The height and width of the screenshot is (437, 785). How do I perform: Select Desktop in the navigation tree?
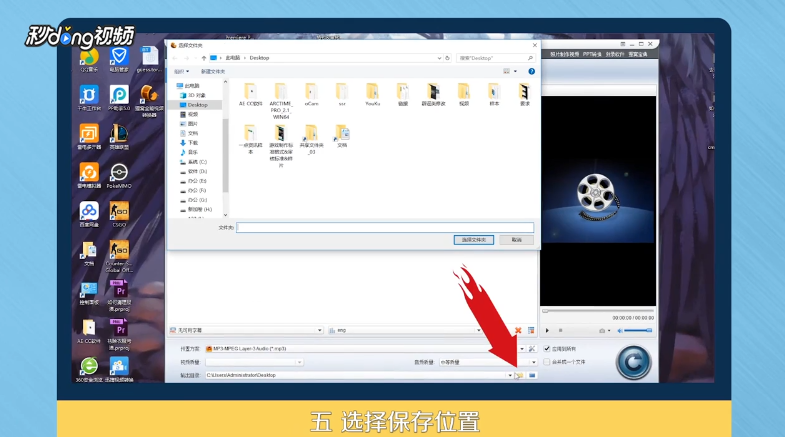pos(197,105)
